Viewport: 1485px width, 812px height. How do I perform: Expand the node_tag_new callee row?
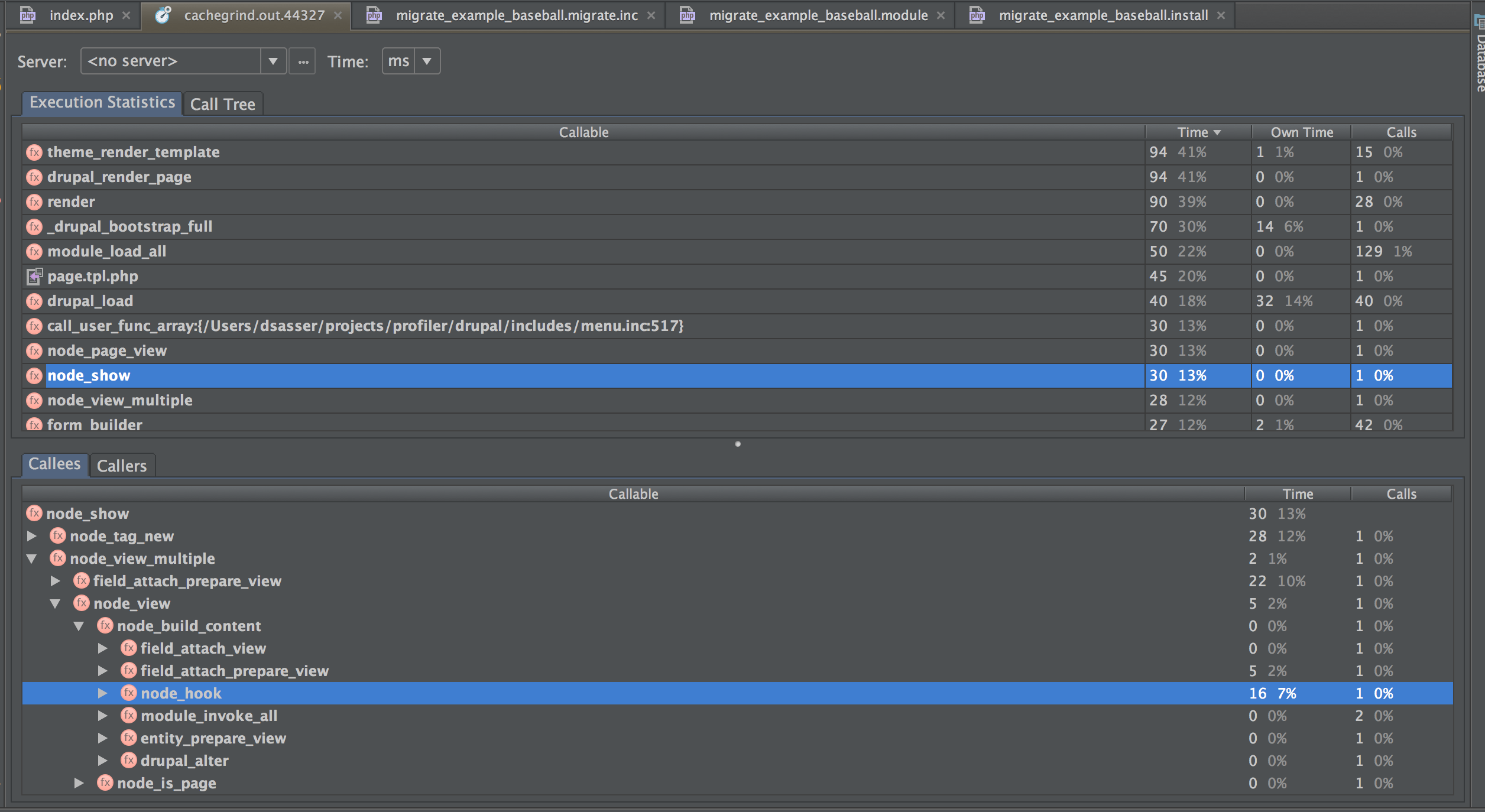32,536
